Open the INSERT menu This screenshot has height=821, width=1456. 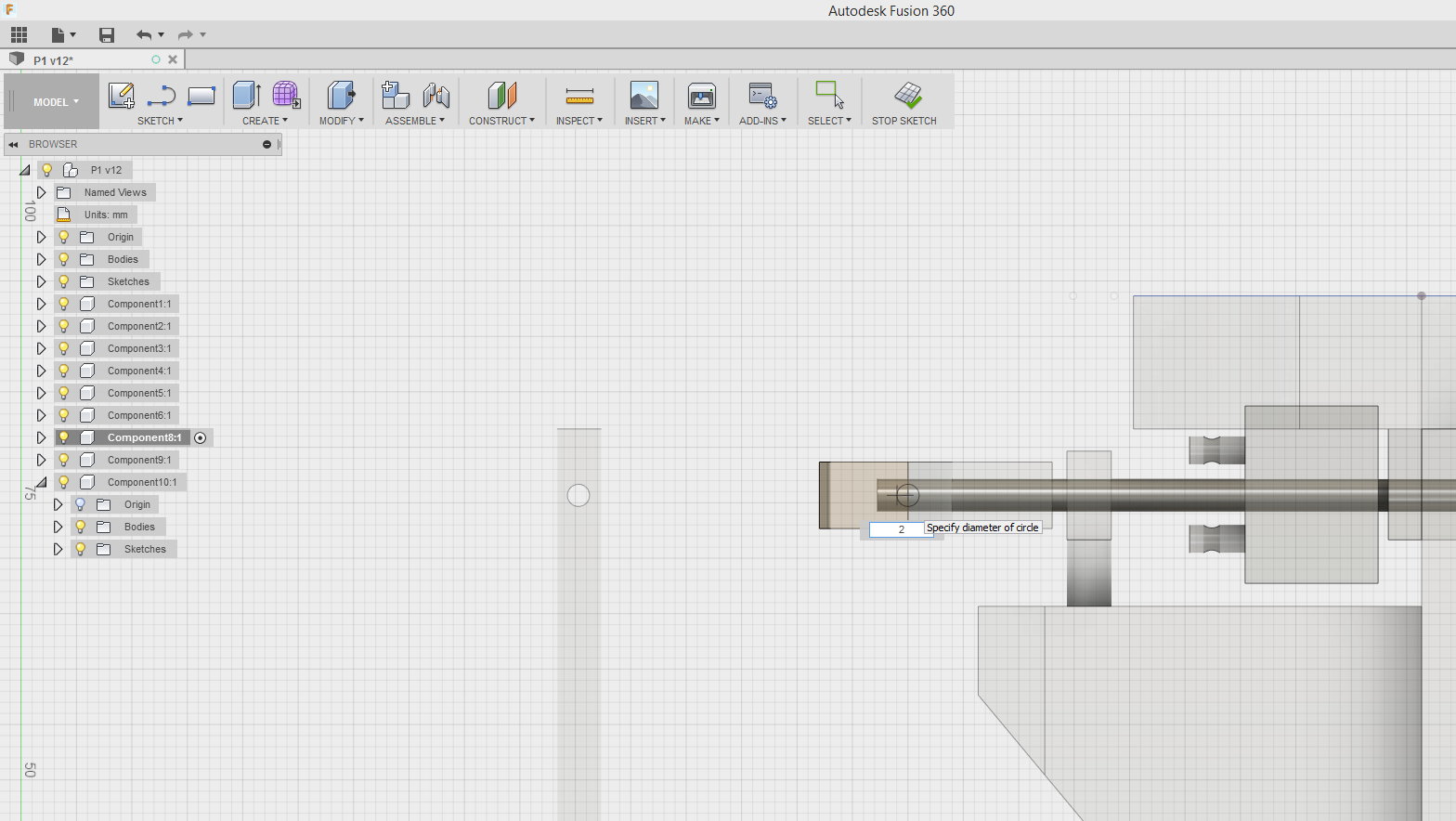click(x=645, y=121)
